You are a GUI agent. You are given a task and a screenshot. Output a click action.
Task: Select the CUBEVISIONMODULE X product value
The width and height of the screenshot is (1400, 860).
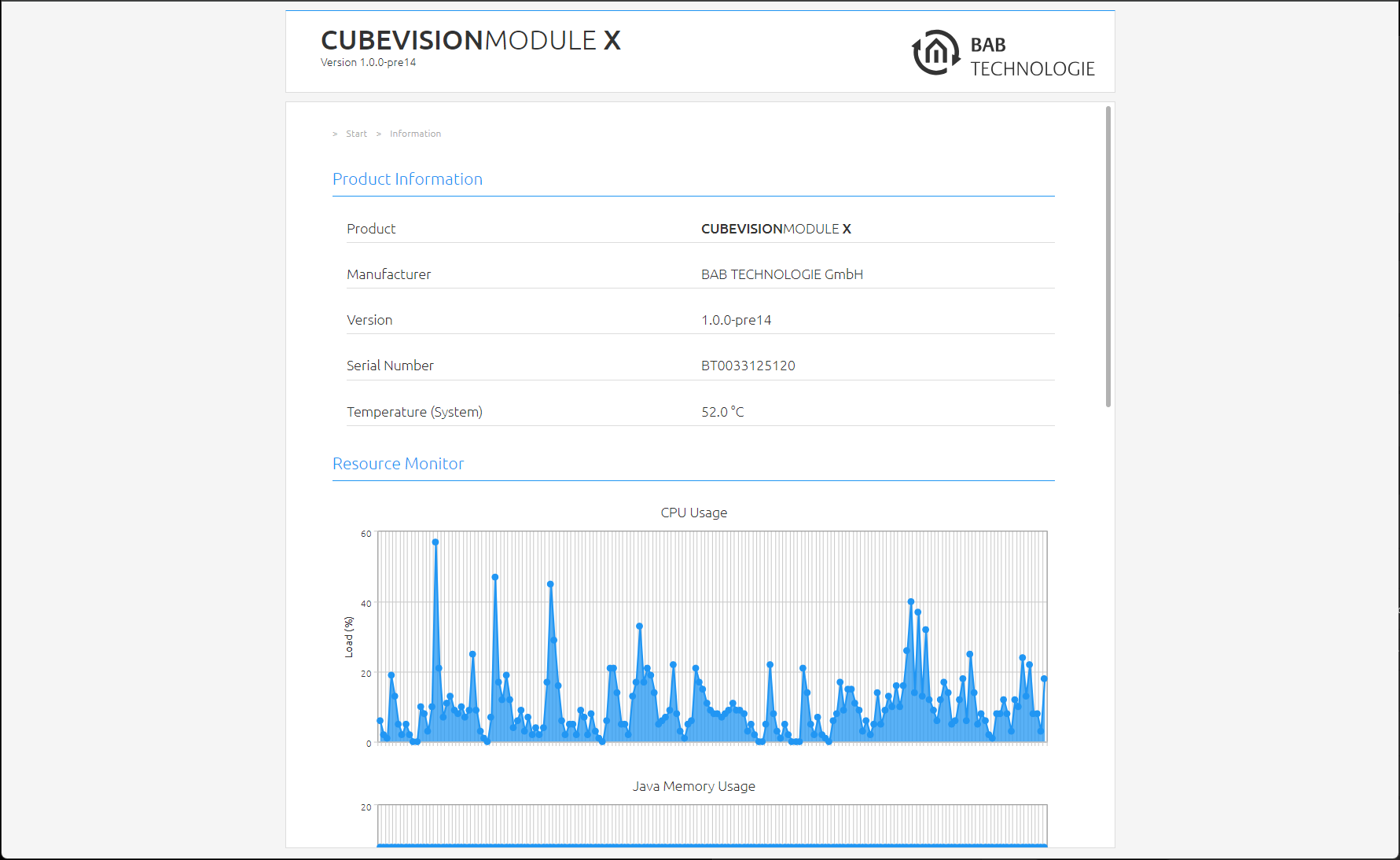click(776, 229)
